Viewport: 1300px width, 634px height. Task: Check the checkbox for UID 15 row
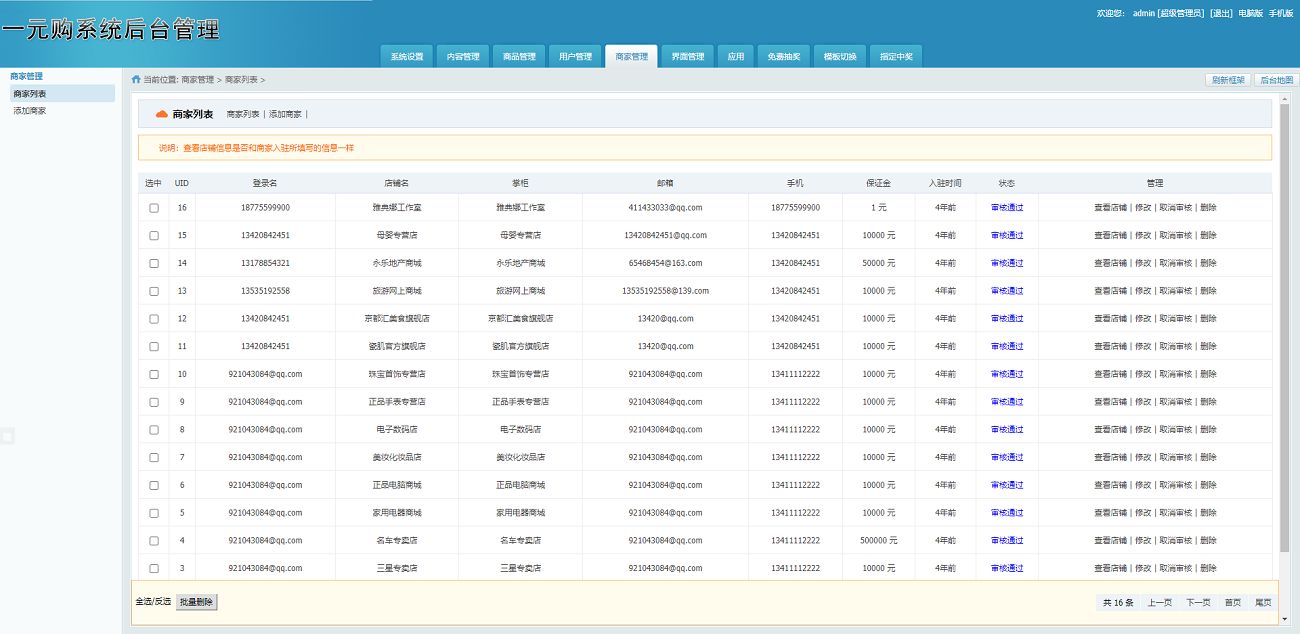point(154,236)
